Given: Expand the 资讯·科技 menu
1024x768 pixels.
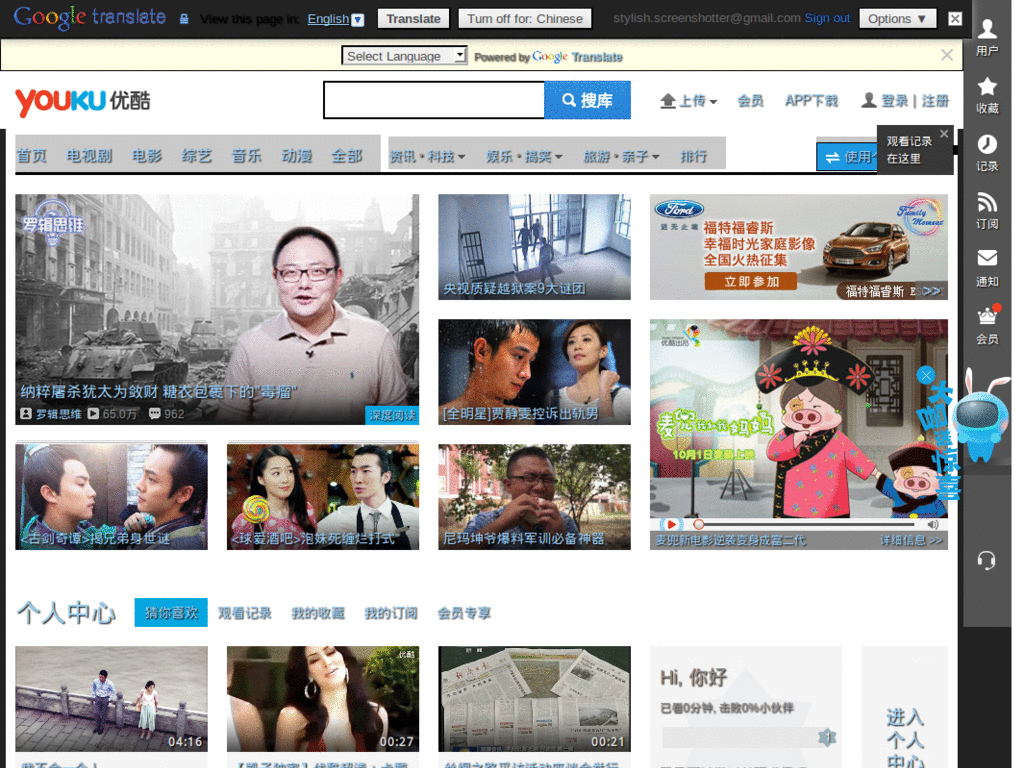Looking at the screenshot, I should point(427,156).
